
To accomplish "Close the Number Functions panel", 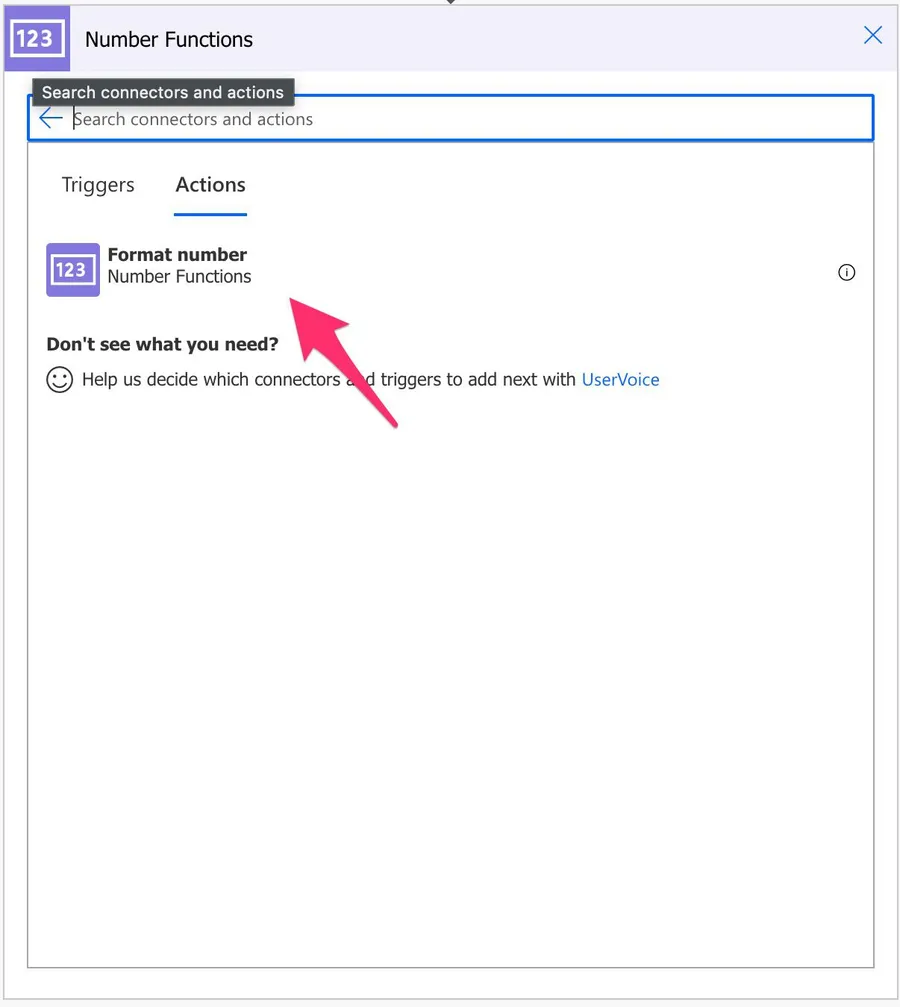I will coord(872,36).
